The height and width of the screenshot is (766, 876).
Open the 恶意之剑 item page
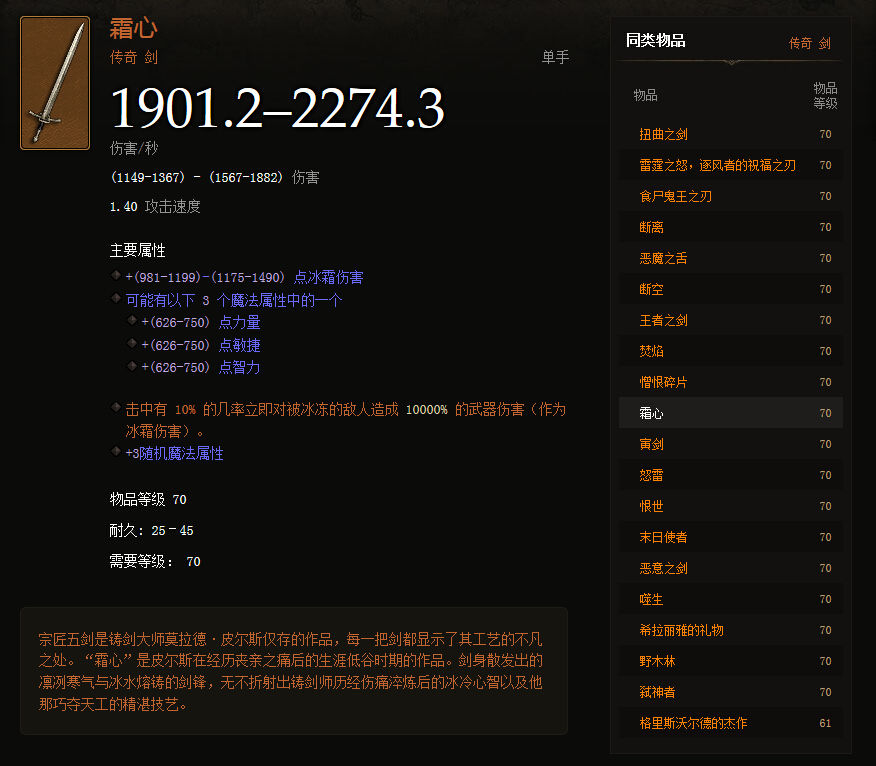pos(663,568)
